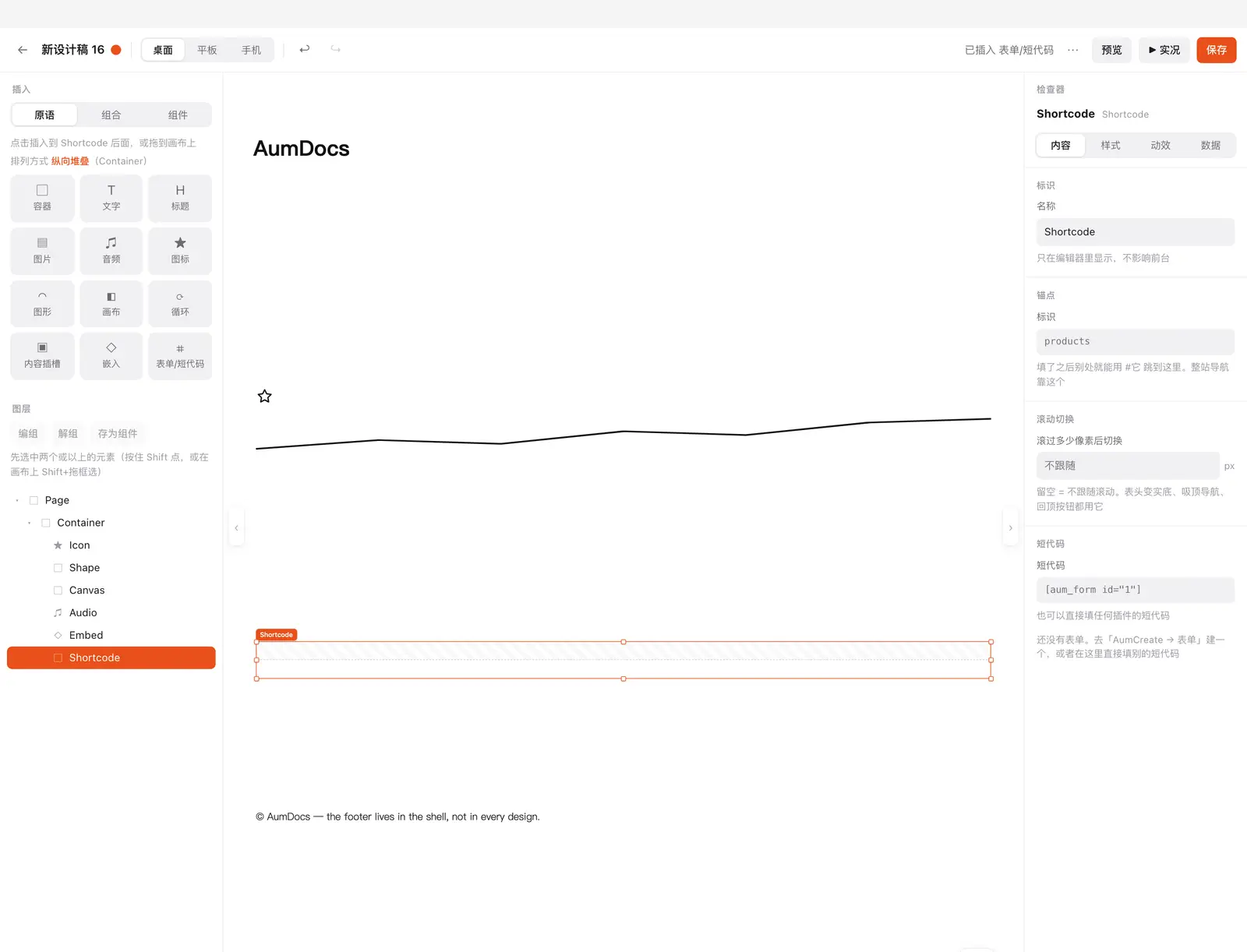Select the Audio layer
Viewport: 1247px width, 952px height.
pos(111,612)
